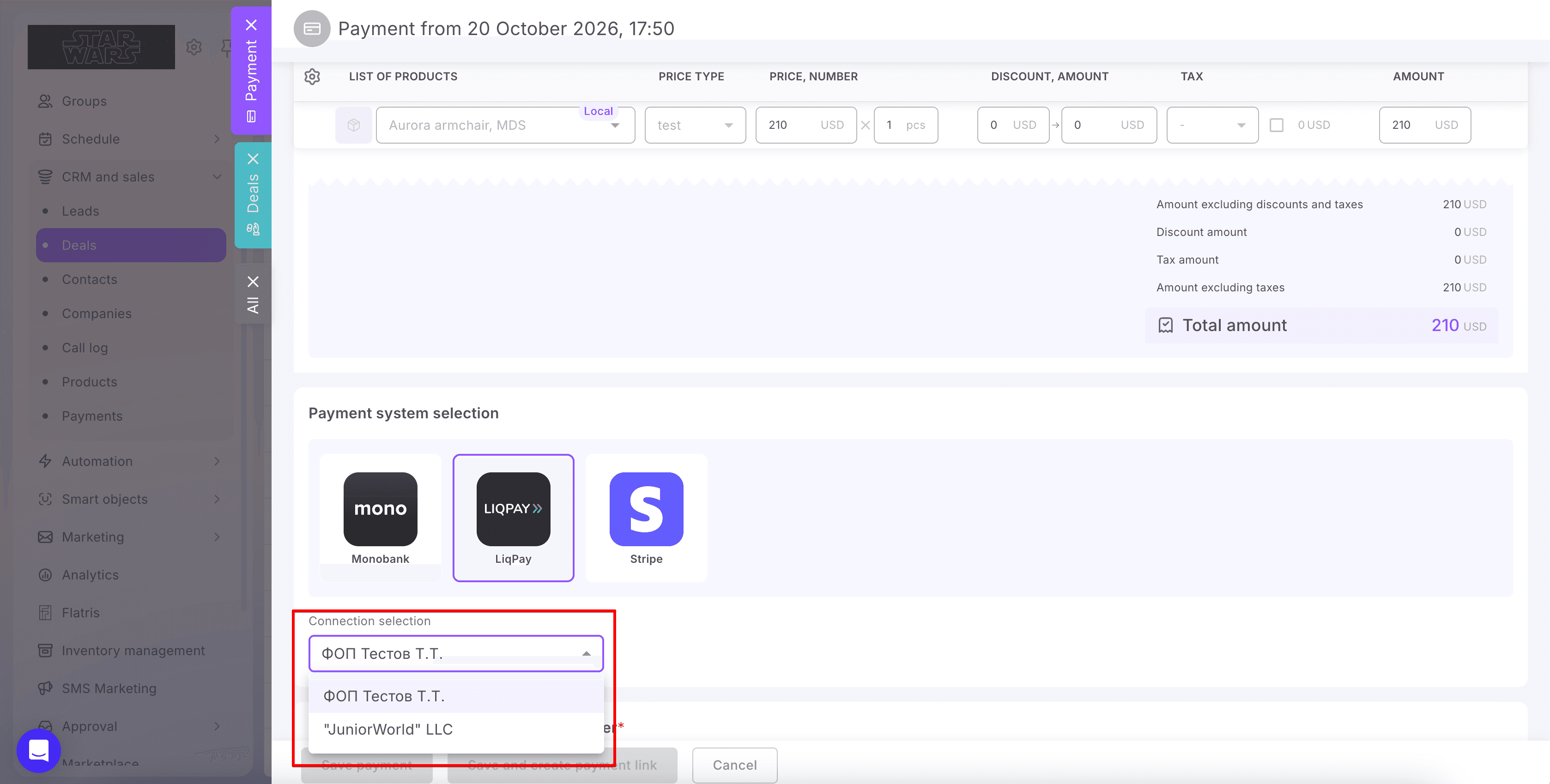Choose the LiqPay payment system tile
This screenshot has height=784, width=1550.
pyautogui.click(x=513, y=518)
